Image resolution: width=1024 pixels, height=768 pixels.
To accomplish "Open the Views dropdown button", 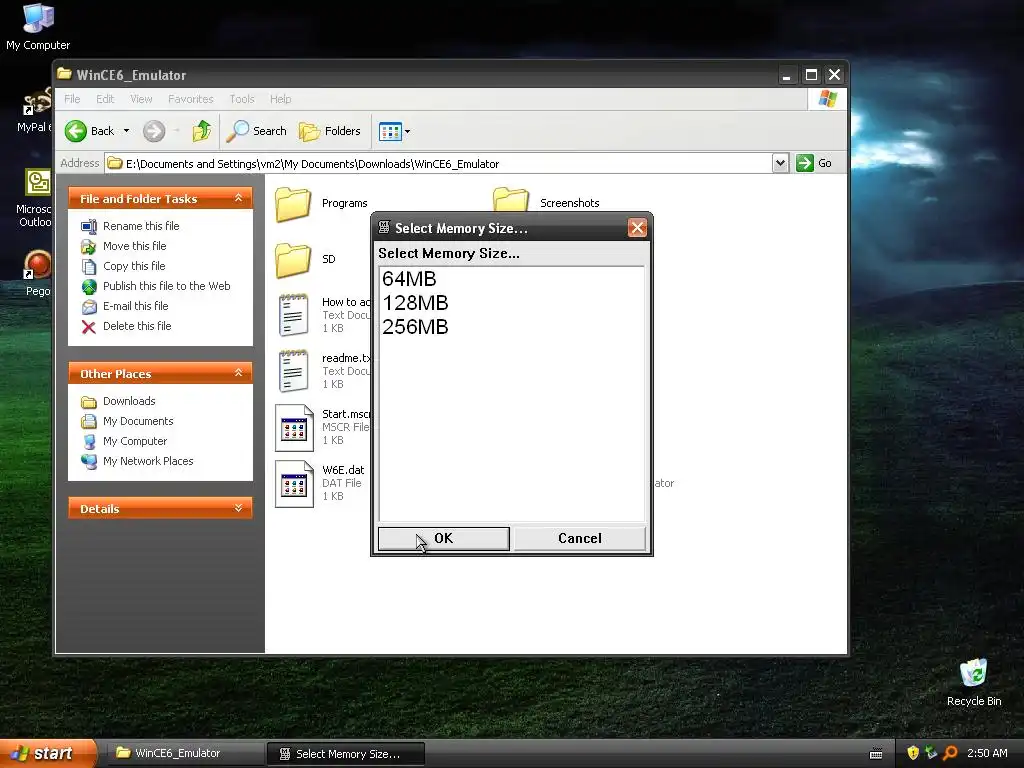I will 394,131.
